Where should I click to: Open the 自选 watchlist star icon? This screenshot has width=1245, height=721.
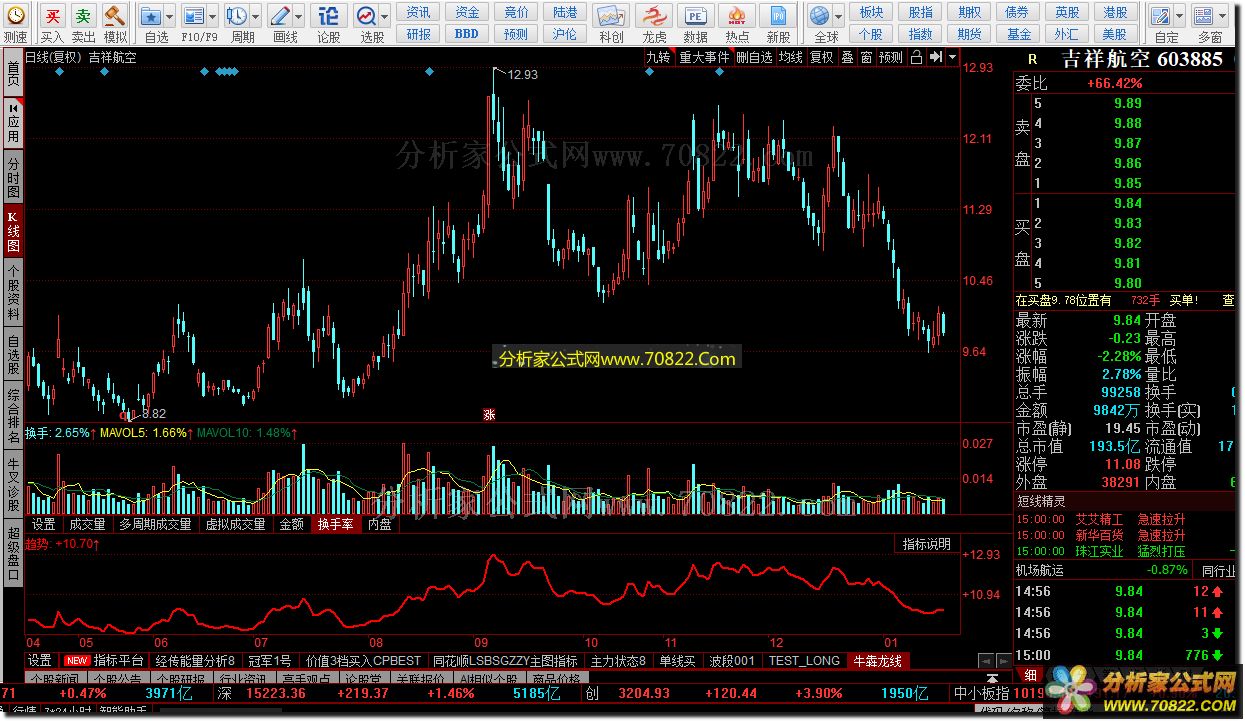click(151, 16)
